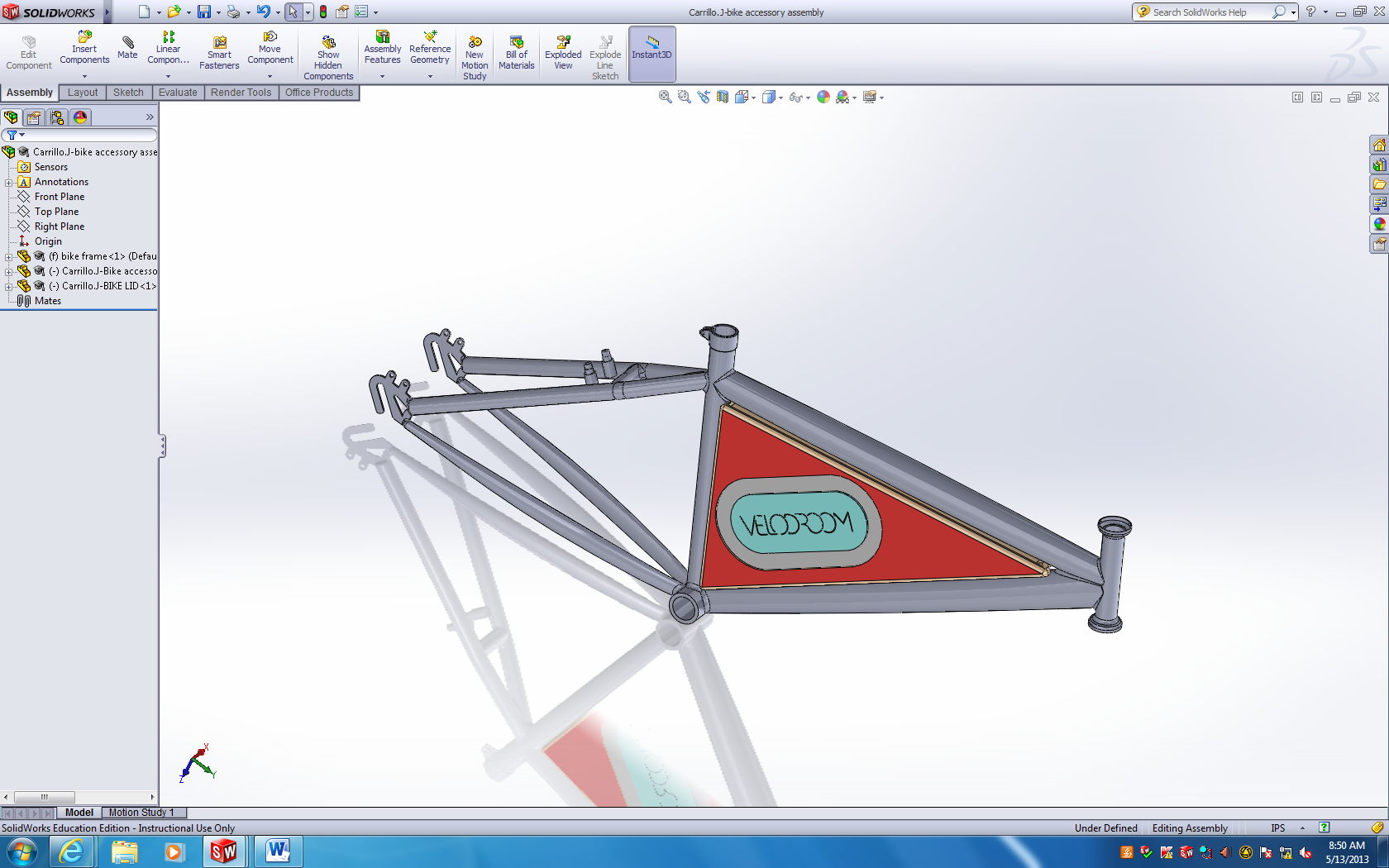Open the View Settings monitor dropdown
This screenshot has width=1389, height=868.
[882, 98]
